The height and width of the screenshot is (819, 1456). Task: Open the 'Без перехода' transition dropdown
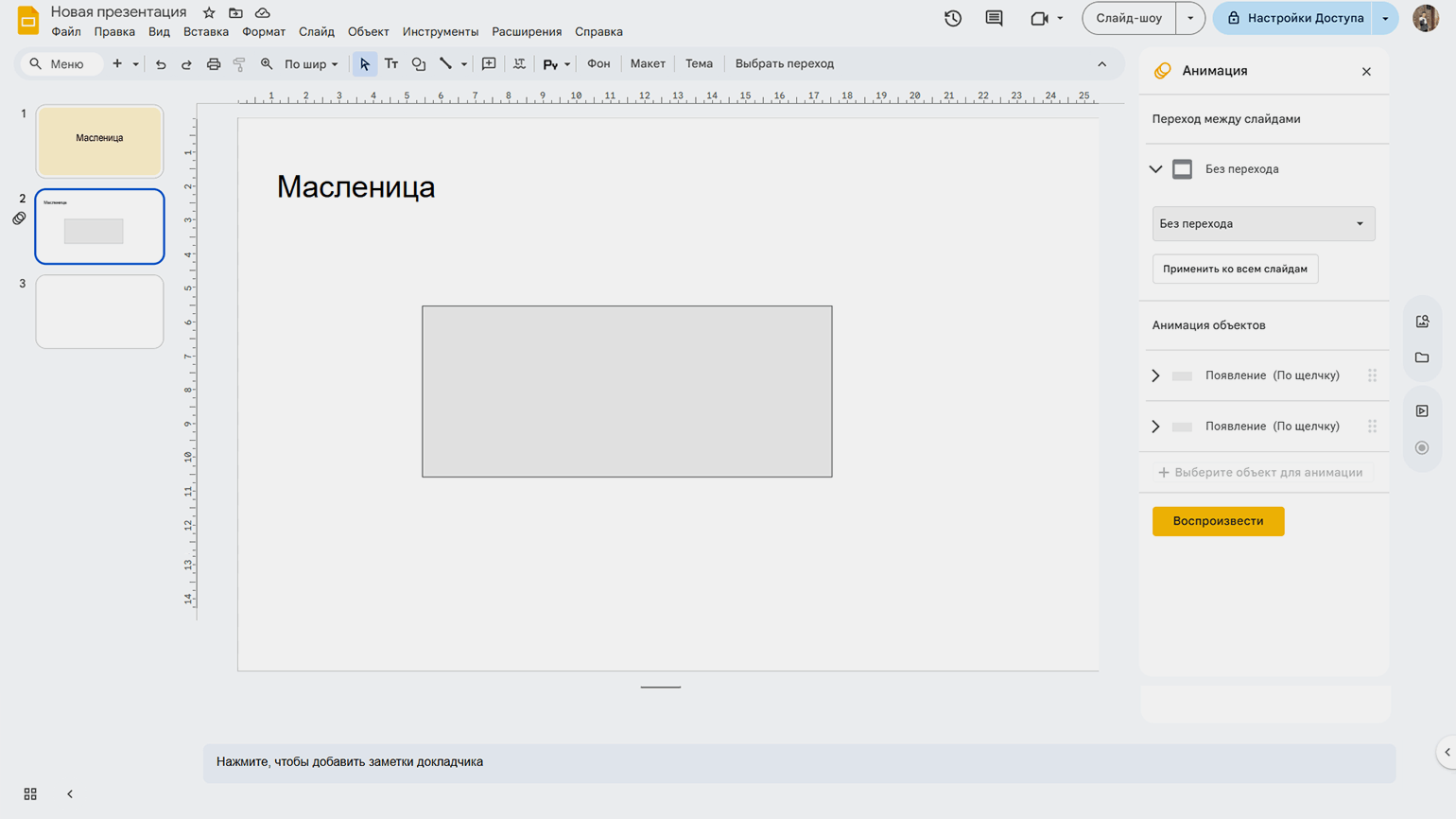1263,224
